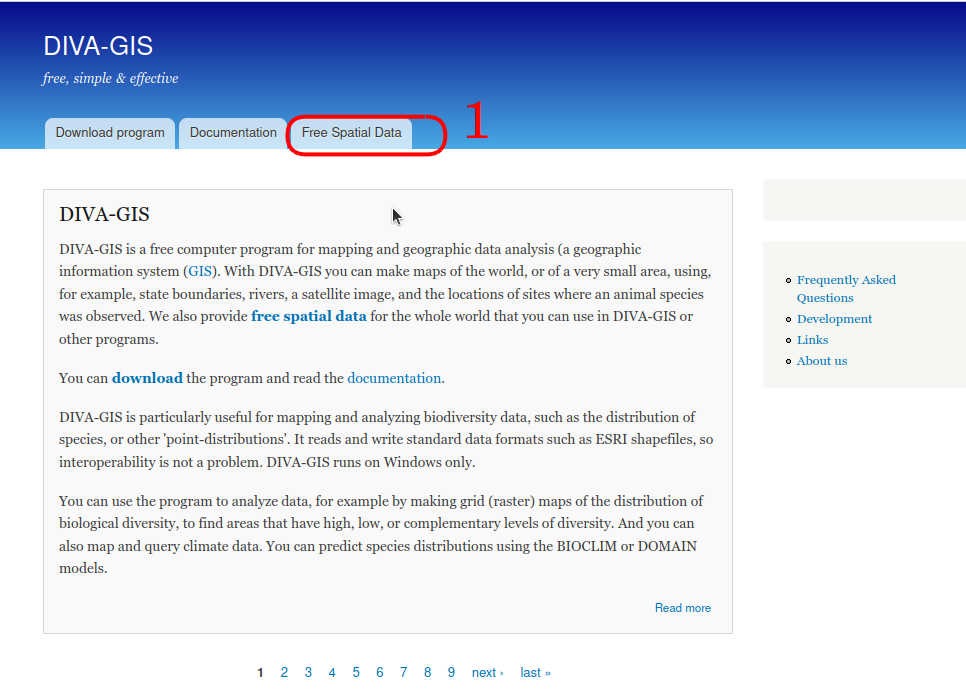966x697 pixels.
Task: Click the bold 'download' link
Action: pos(147,378)
